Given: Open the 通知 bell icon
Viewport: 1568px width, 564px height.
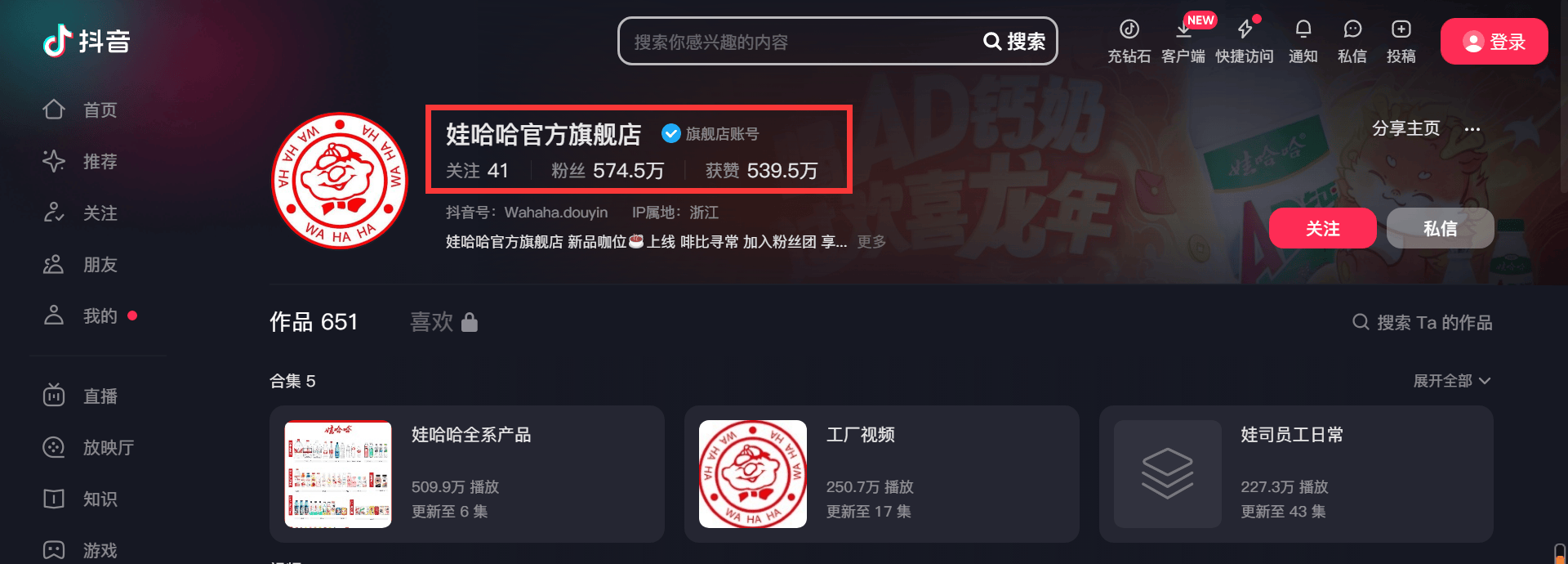Looking at the screenshot, I should (x=1303, y=30).
